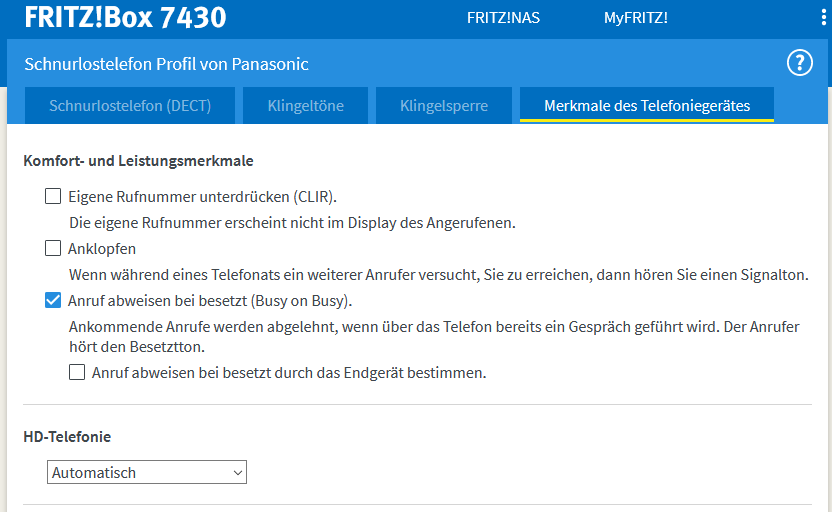
Task: Open the three-dot menu in header
Action: [x=823, y=18]
